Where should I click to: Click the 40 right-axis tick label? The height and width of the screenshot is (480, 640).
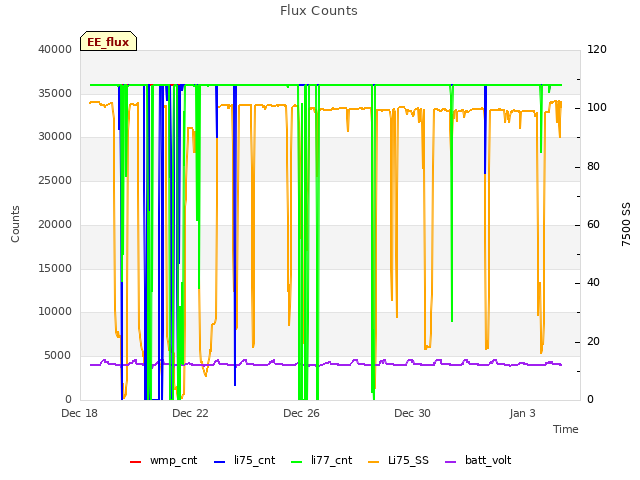point(593,282)
